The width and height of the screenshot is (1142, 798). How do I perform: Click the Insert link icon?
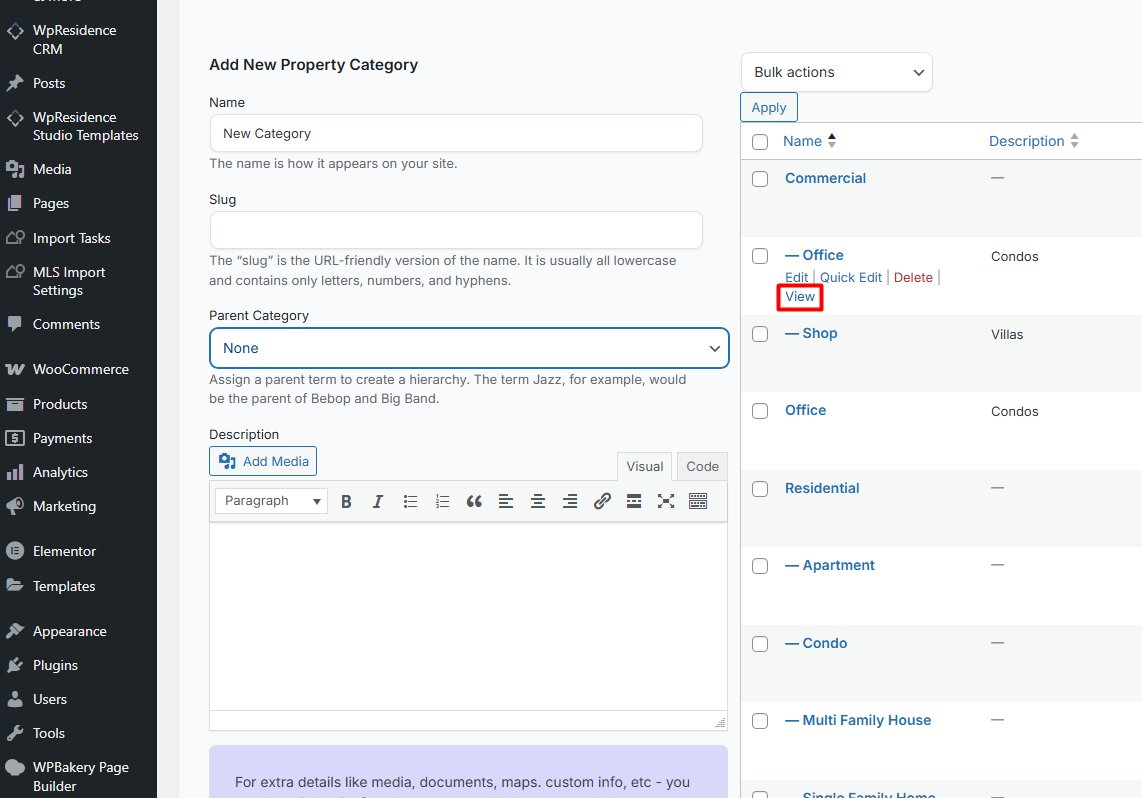(x=602, y=502)
